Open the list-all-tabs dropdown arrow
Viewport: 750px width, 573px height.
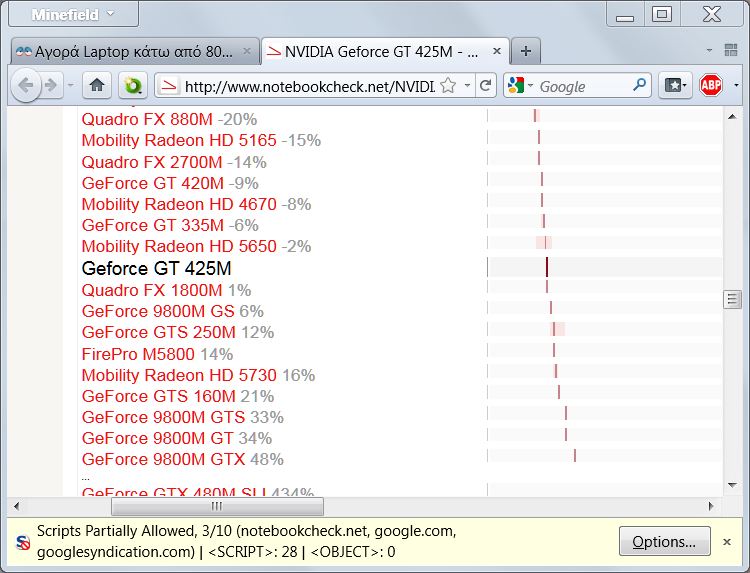tap(709, 50)
